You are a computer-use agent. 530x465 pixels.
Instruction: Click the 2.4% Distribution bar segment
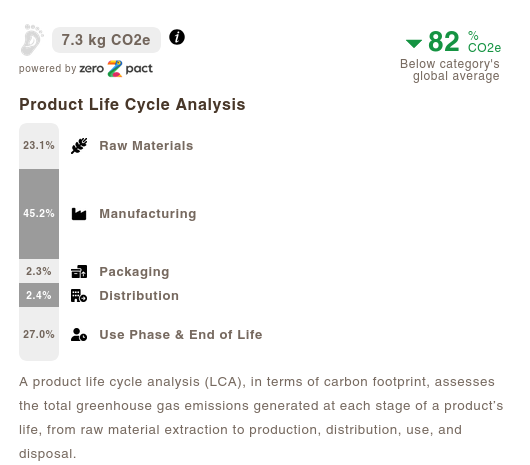click(39, 295)
